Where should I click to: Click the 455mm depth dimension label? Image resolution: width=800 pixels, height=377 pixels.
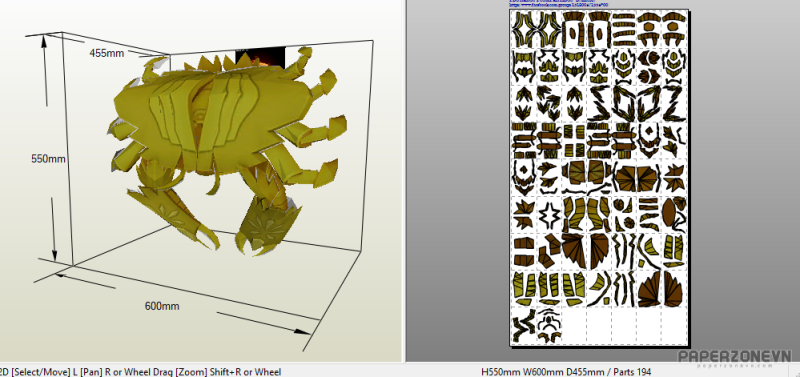107,53
